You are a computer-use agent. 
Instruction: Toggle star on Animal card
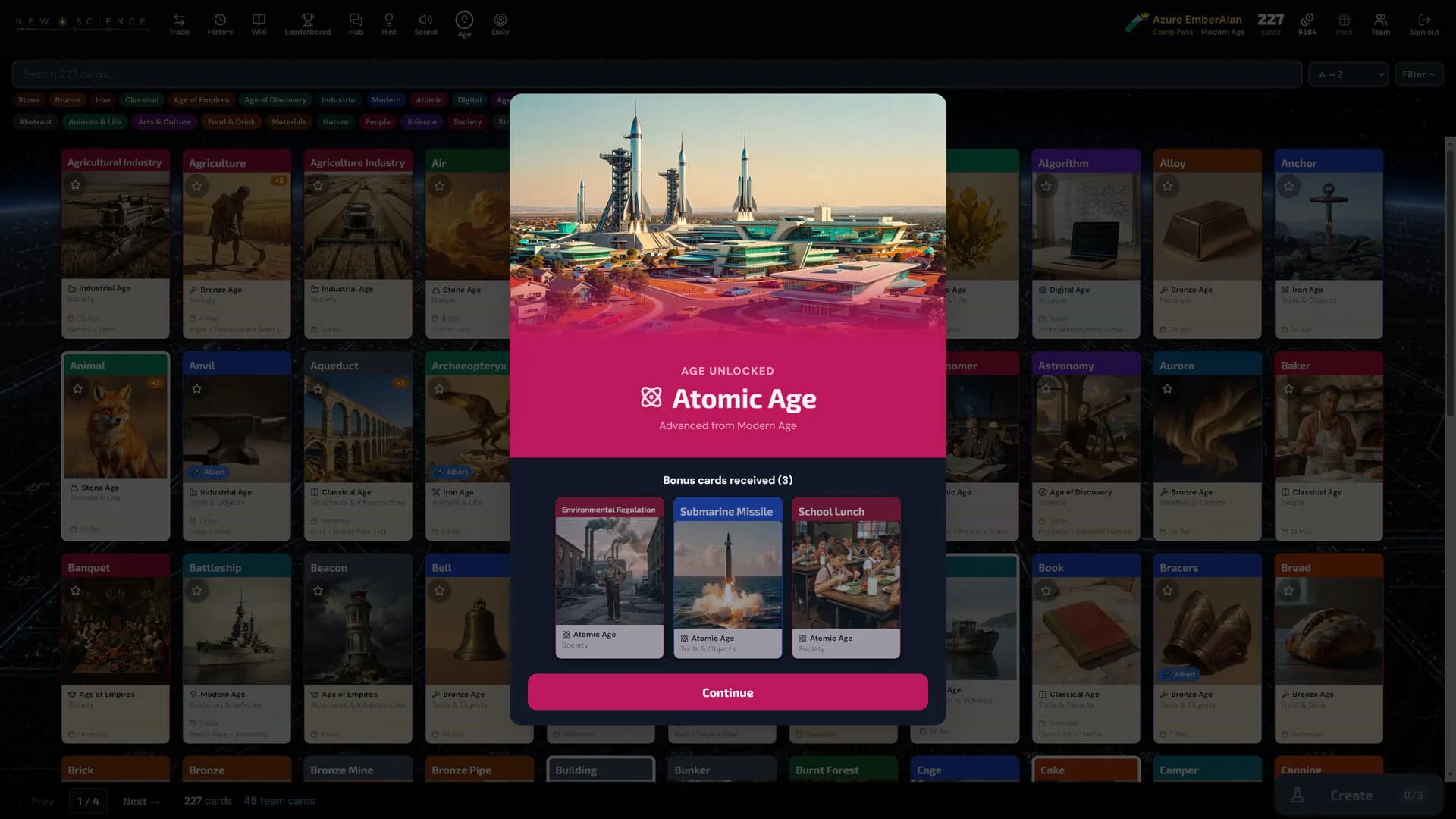[x=77, y=388]
